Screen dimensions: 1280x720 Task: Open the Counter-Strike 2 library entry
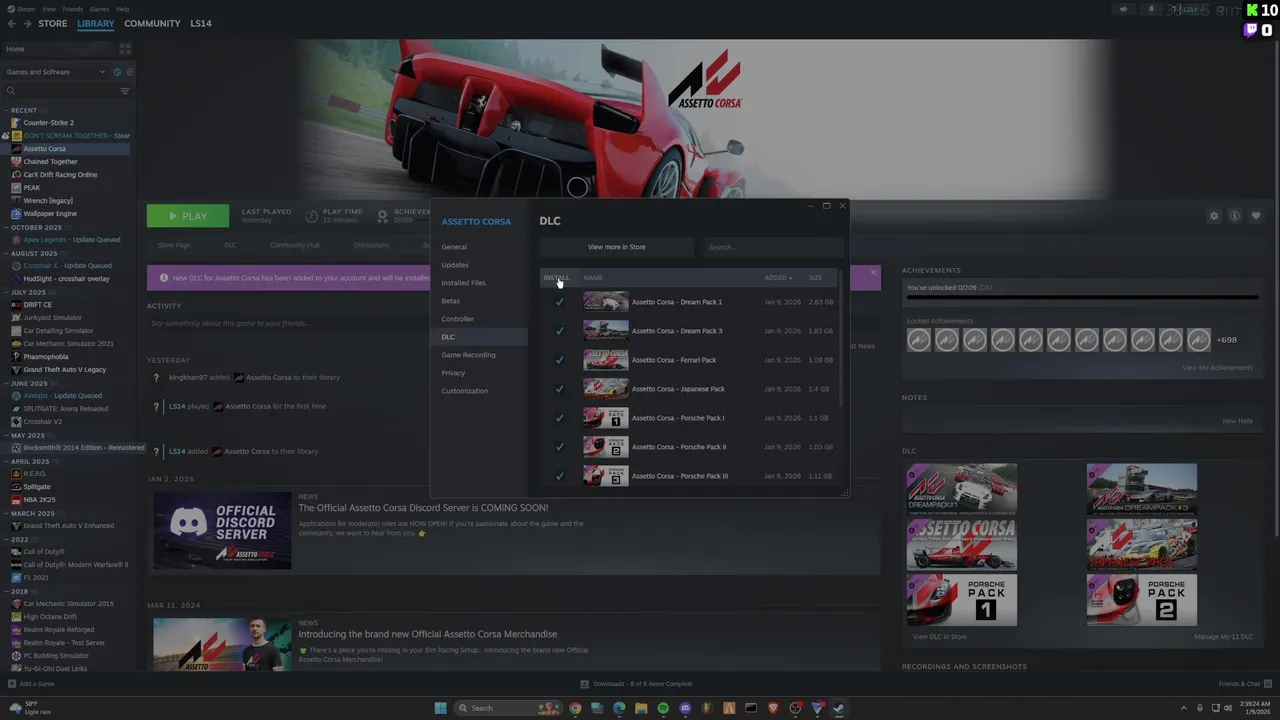[48, 123]
